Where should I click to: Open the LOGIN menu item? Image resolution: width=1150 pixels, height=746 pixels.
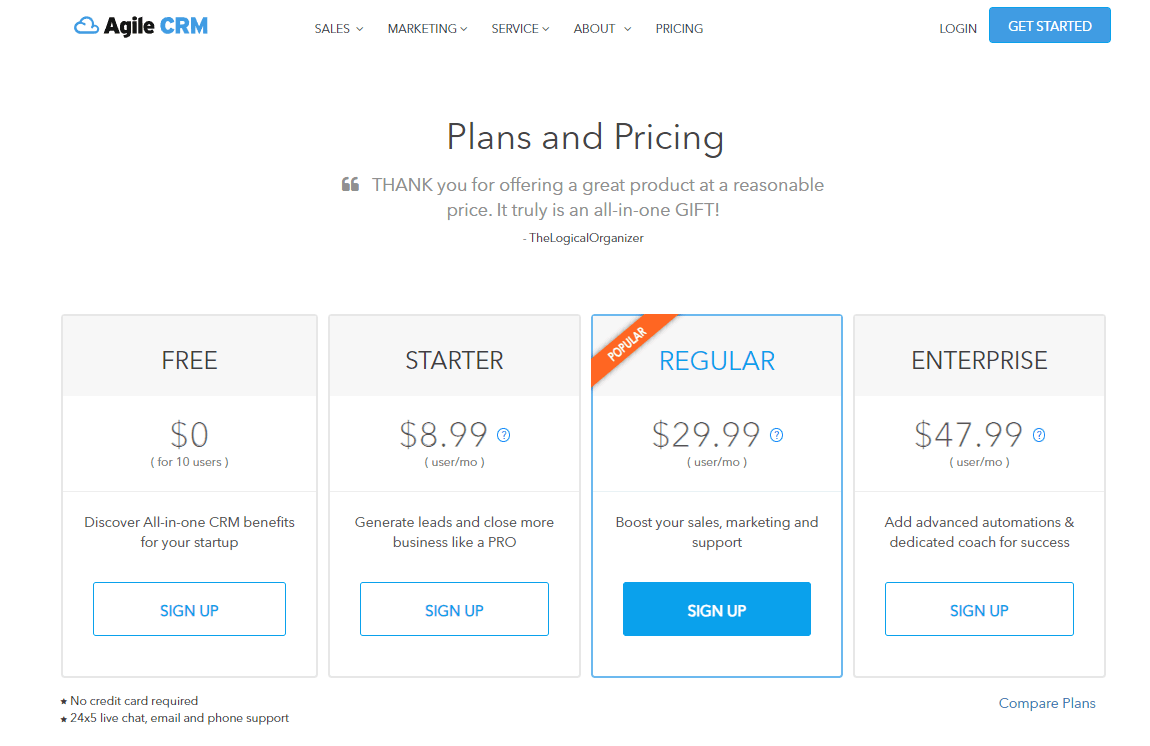(957, 28)
